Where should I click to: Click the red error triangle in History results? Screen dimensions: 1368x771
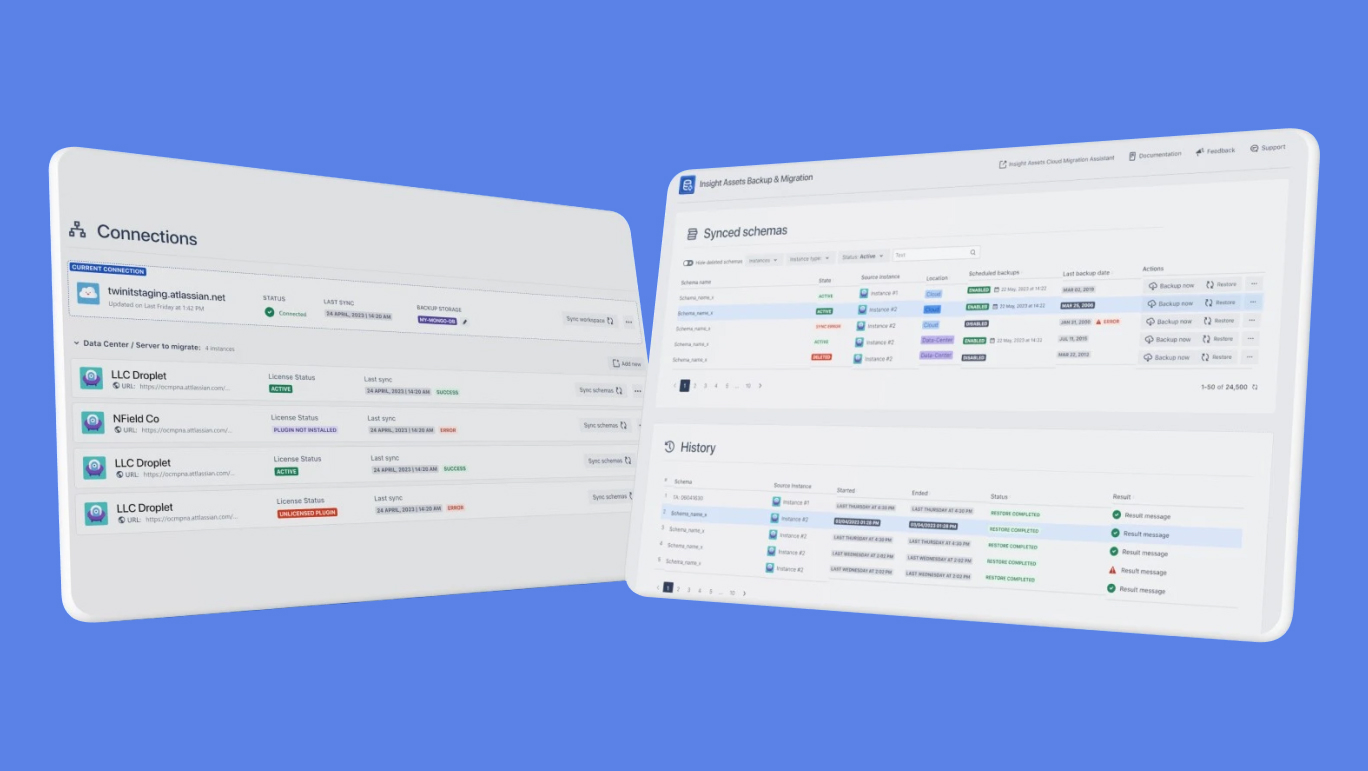(1112, 570)
